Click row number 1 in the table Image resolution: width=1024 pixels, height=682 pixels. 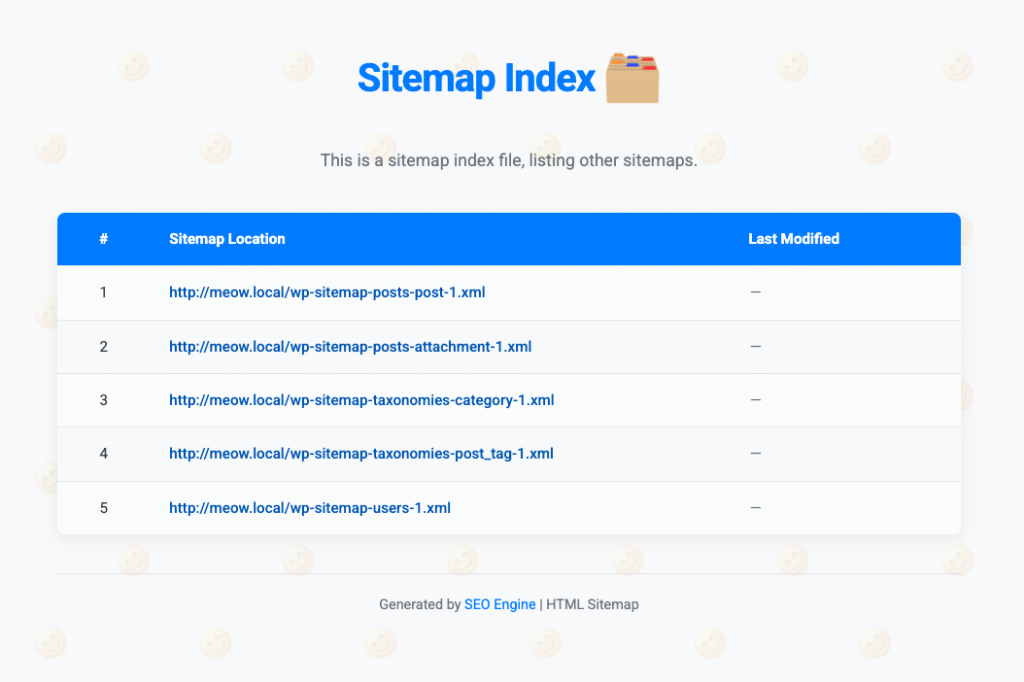click(x=103, y=293)
